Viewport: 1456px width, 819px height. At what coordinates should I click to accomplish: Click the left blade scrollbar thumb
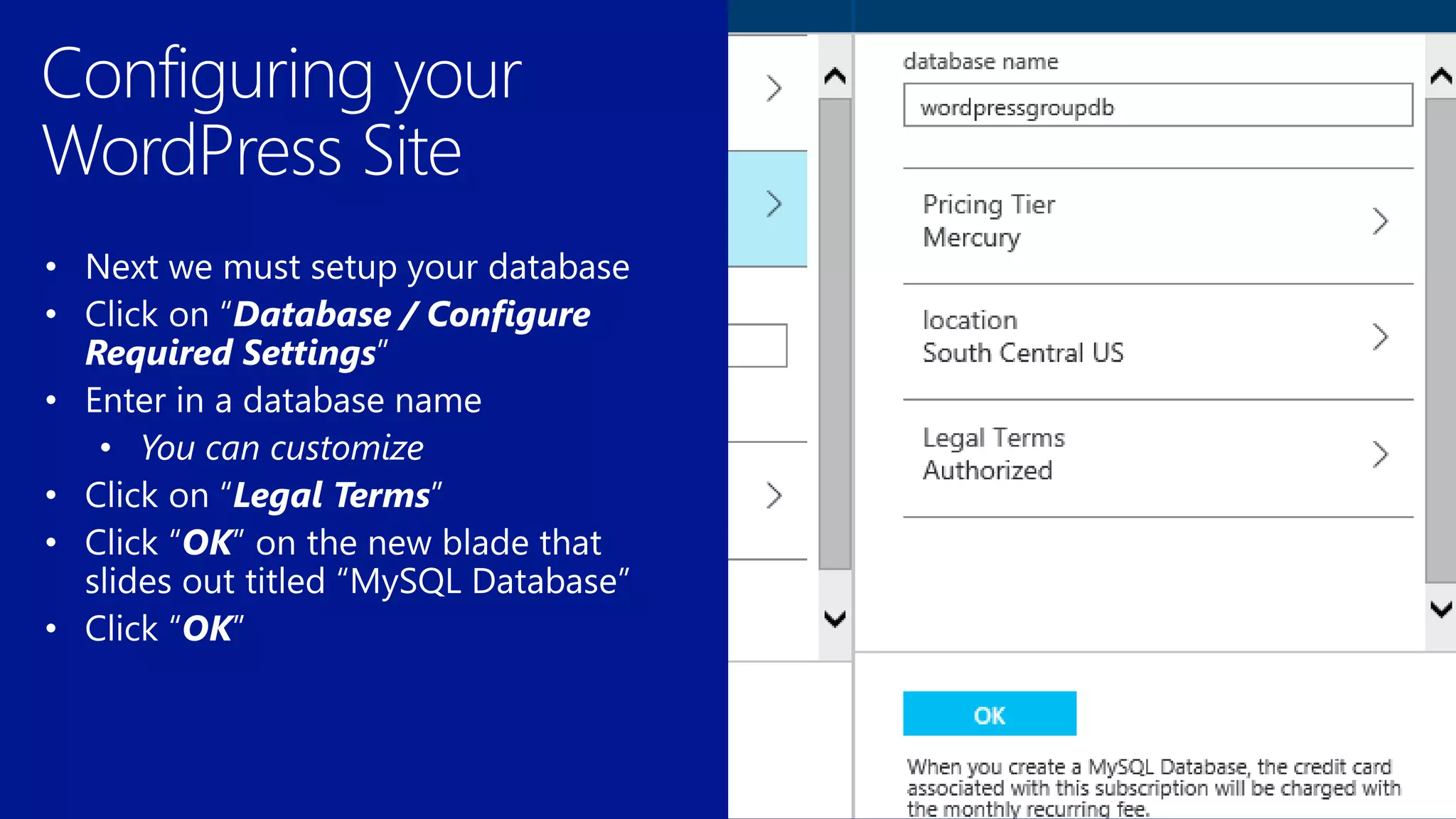(835, 334)
